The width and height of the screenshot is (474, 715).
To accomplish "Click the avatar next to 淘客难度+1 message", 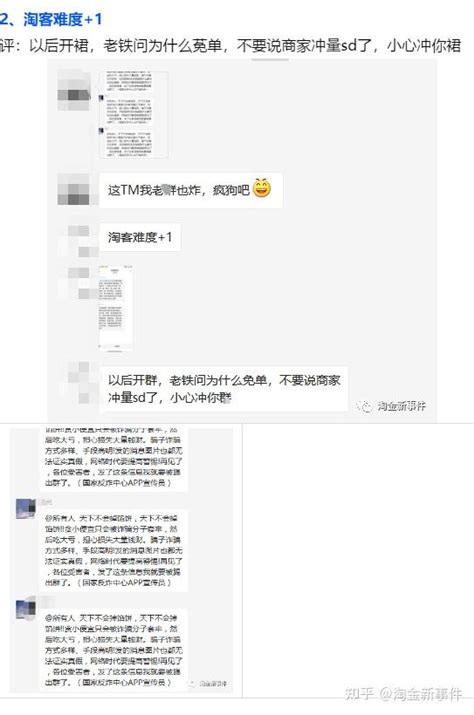I will point(78,240).
